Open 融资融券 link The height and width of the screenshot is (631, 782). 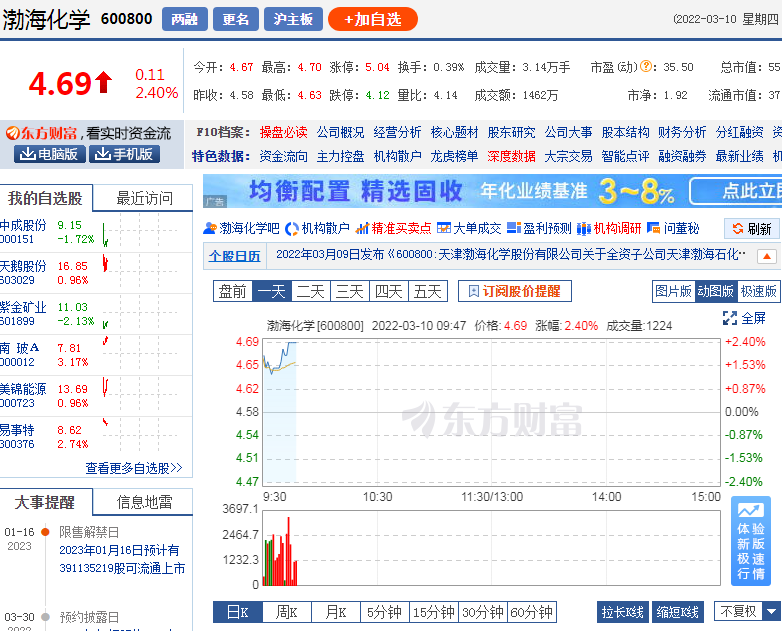click(x=682, y=157)
